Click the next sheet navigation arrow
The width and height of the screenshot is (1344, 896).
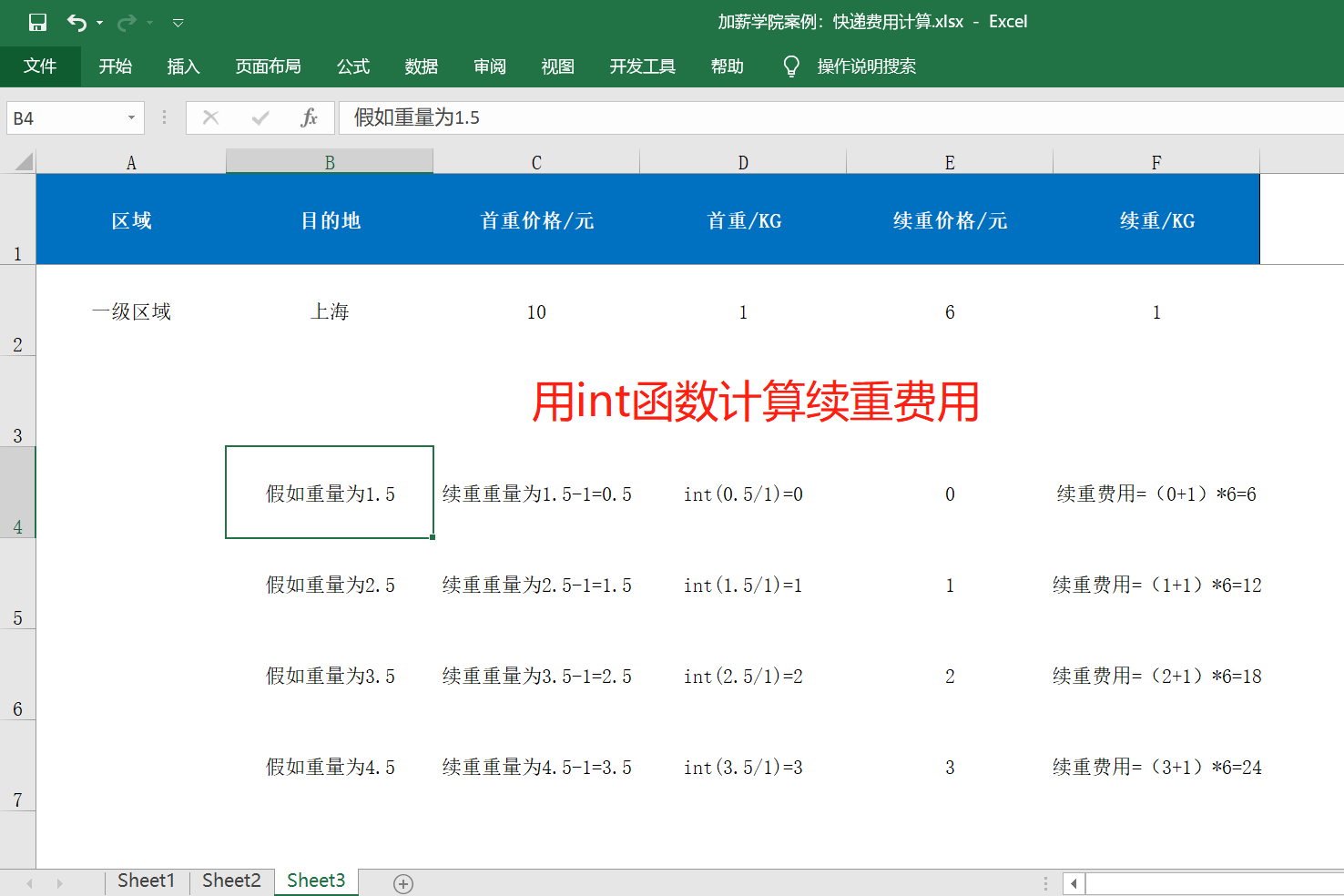(60, 883)
